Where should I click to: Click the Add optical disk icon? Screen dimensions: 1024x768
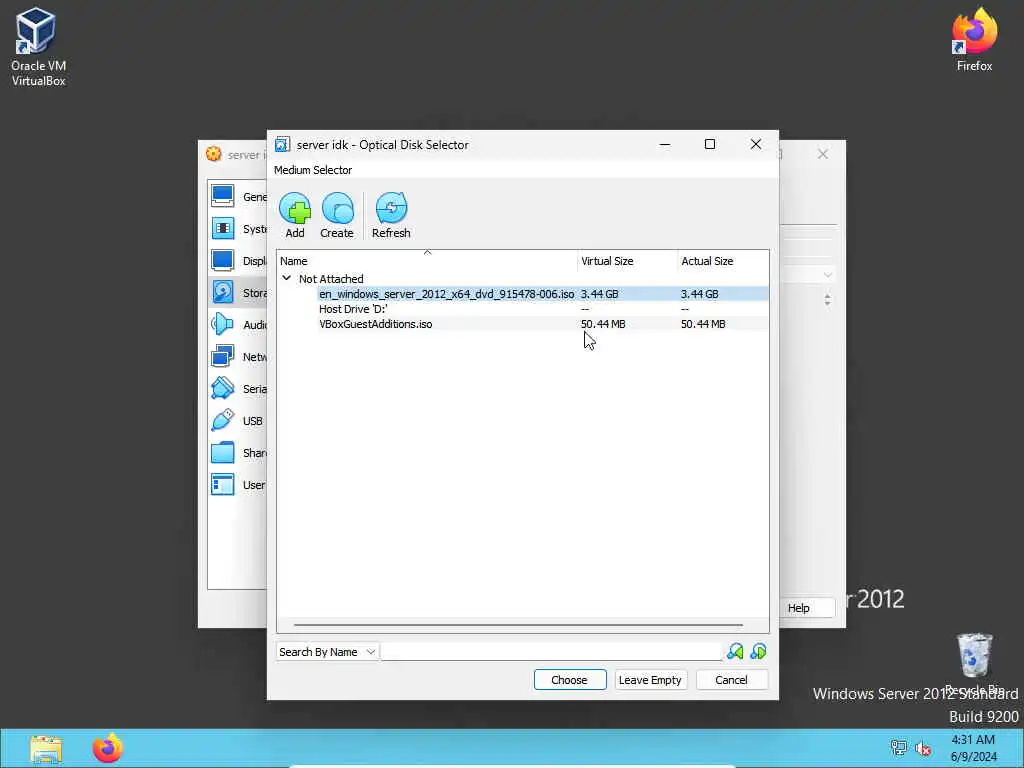click(295, 215)
